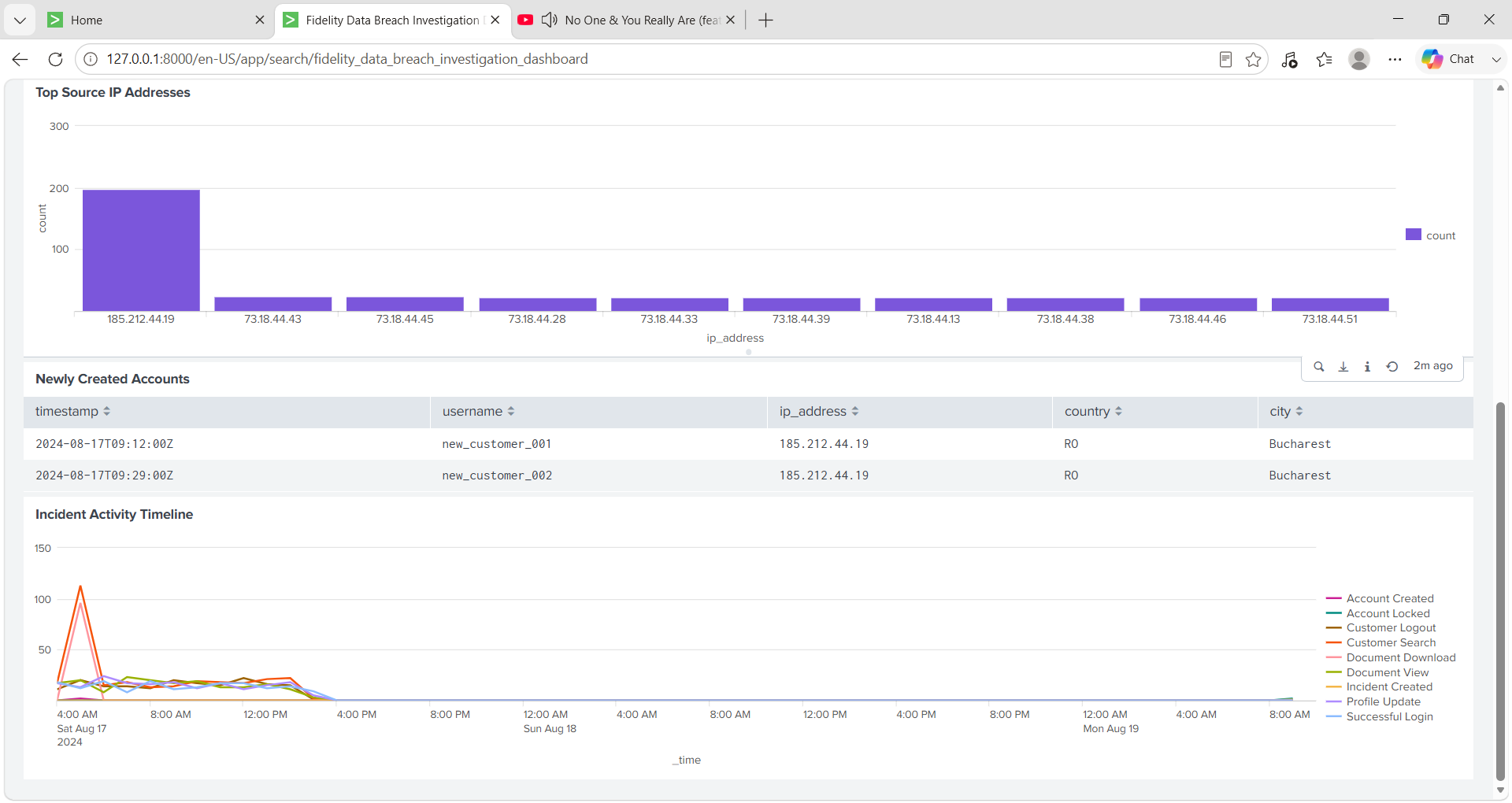Sort table by timestamp column
Image resolution: width=1512 pixels, height=803 pixels.
click(72, 412)
